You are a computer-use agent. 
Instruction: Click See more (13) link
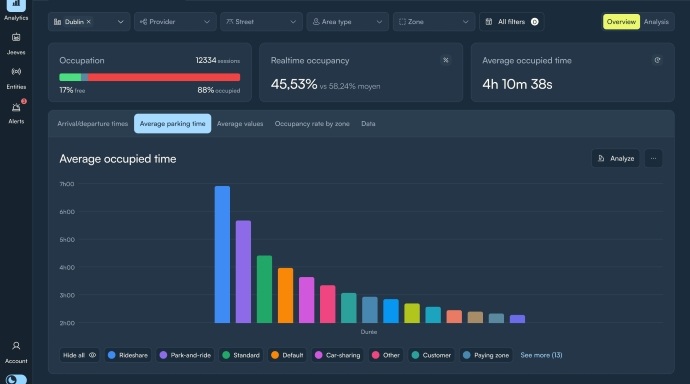tap(541, 355)
